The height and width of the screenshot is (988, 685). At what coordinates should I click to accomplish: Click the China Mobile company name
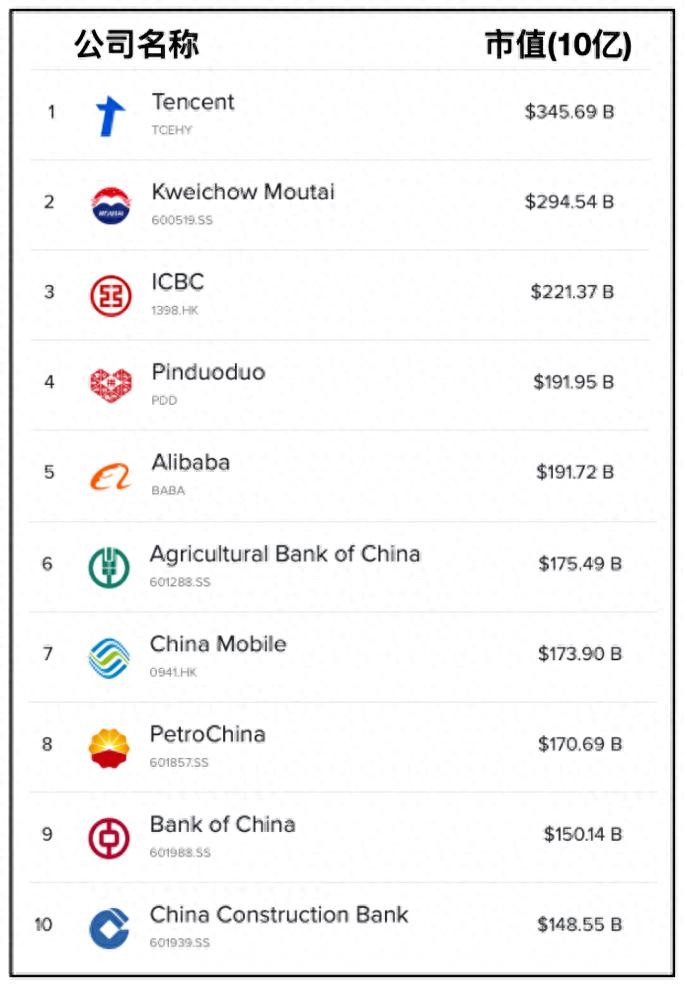[x=218, y=644]
